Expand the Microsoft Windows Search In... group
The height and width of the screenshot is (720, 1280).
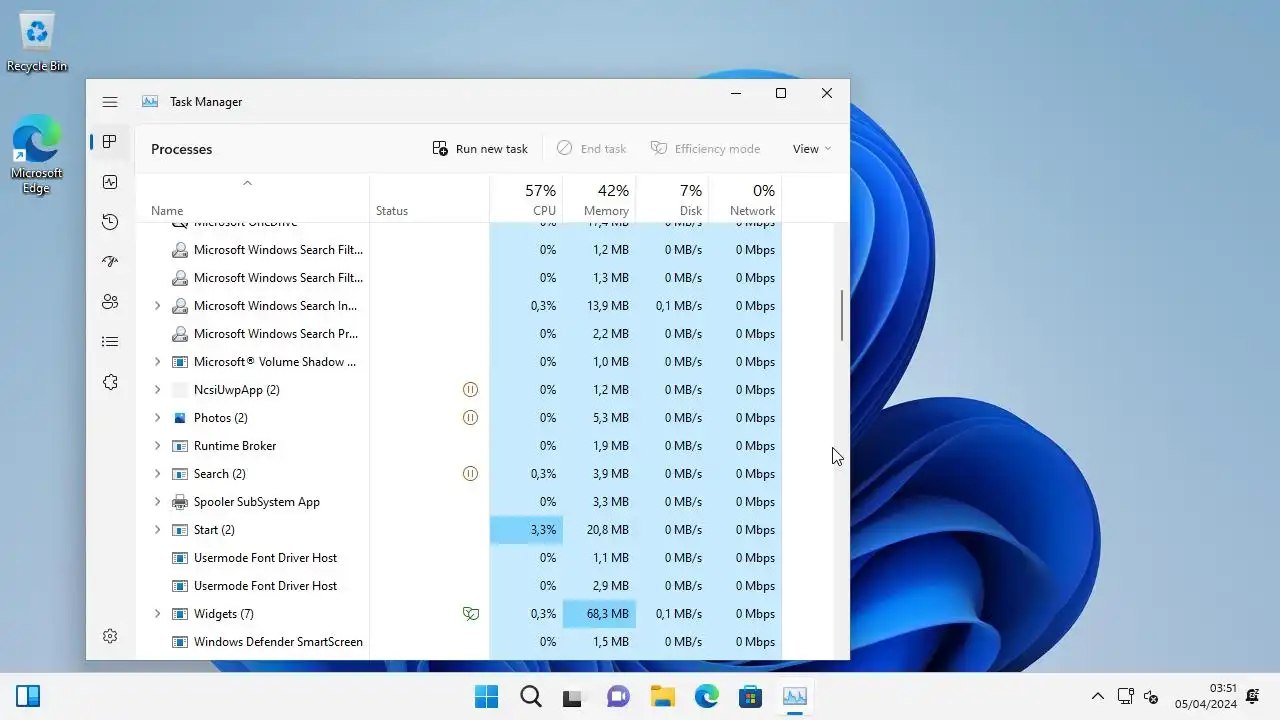click(x=157, y=306)
